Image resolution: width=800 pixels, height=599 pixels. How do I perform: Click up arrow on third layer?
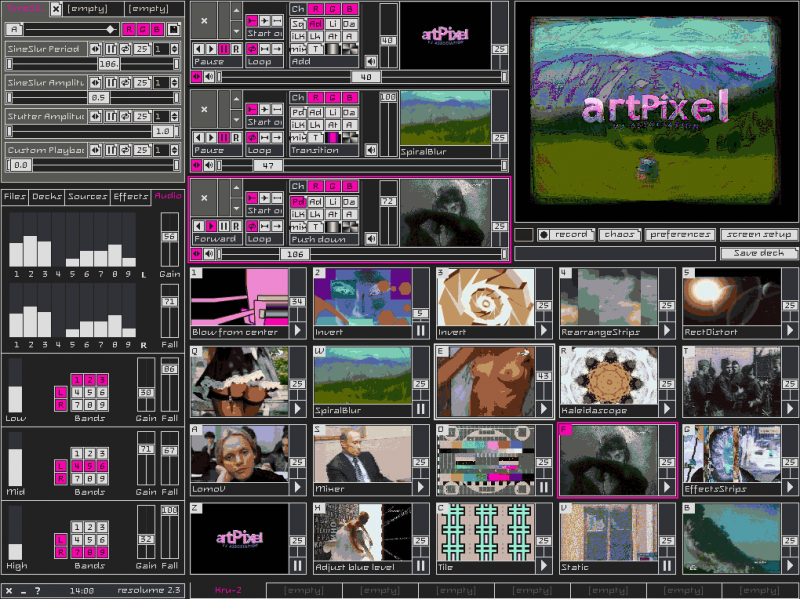click(236, 187)
